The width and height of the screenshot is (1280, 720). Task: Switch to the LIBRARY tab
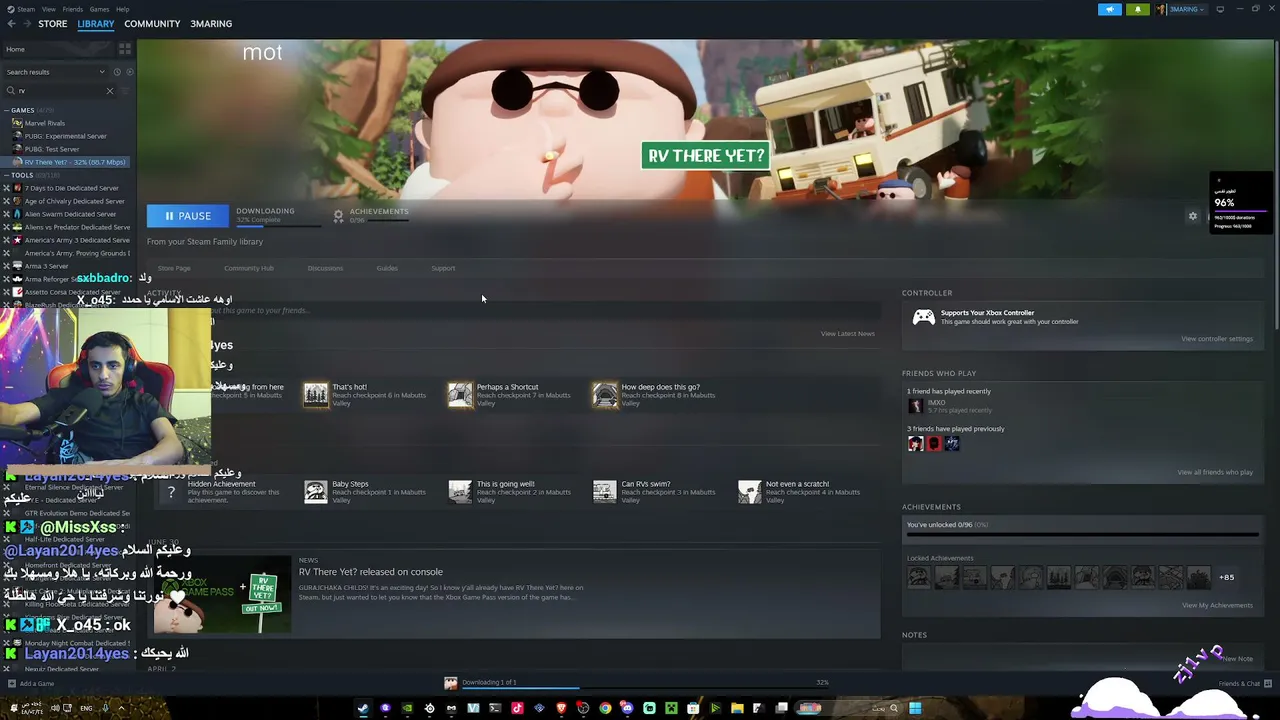click(x=96, y=24)
